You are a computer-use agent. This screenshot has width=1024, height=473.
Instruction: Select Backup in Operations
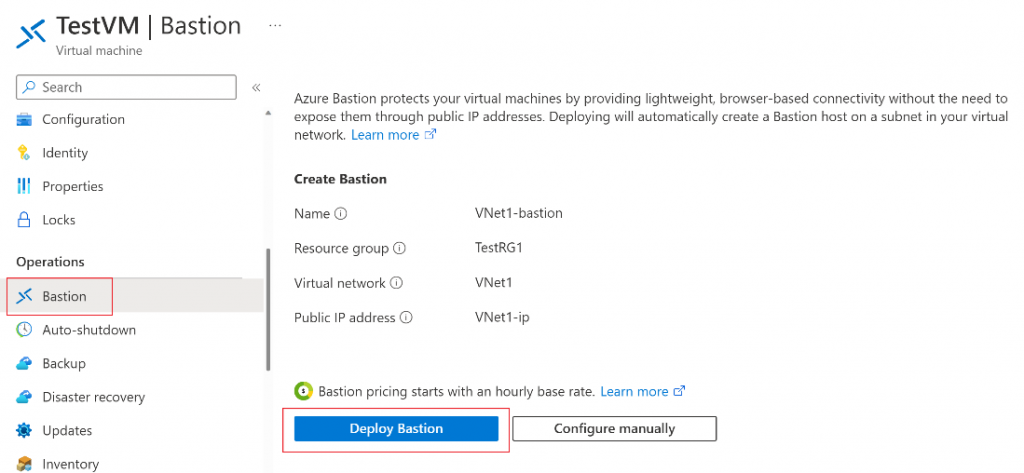tap(64, 363)
